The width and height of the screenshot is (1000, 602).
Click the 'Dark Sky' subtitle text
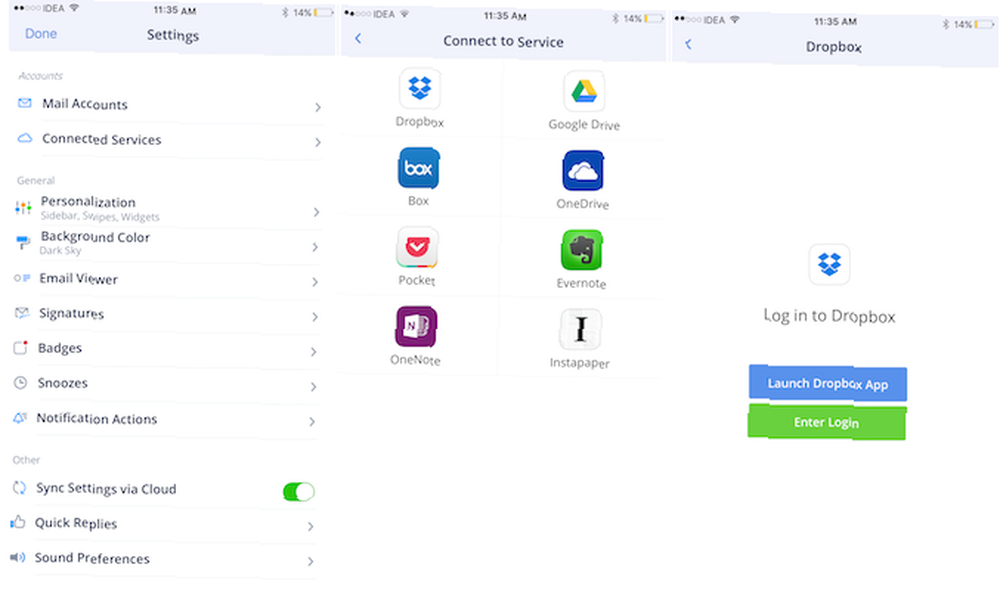point(61,251)
